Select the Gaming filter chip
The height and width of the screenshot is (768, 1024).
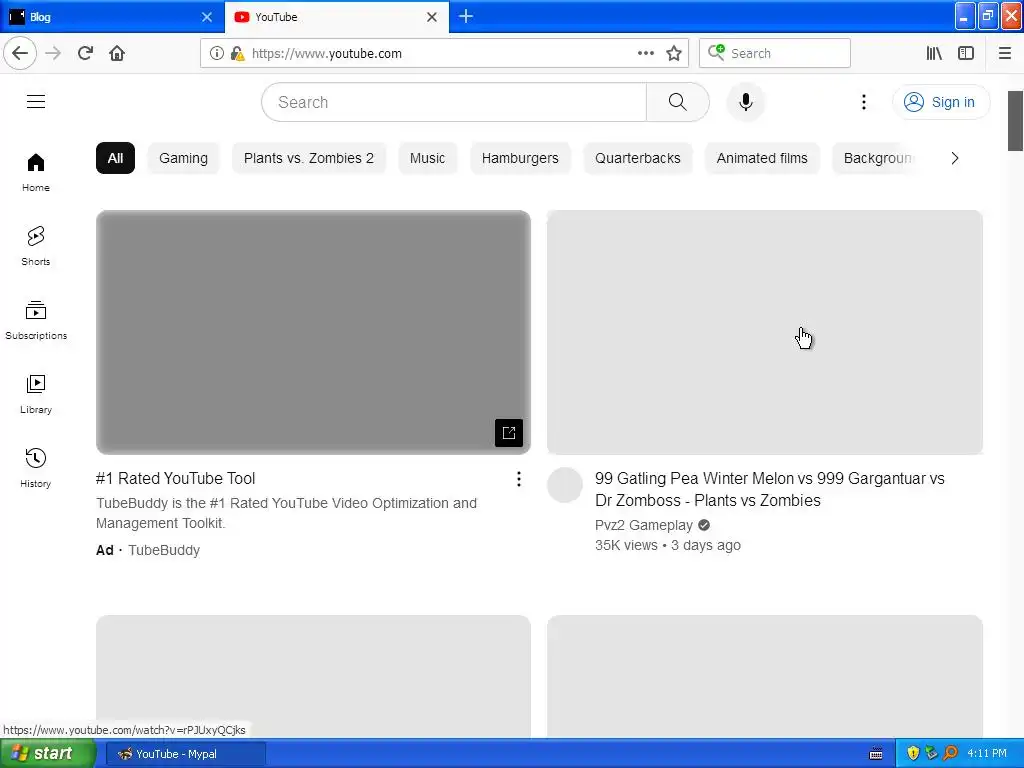tap(184, 158)
